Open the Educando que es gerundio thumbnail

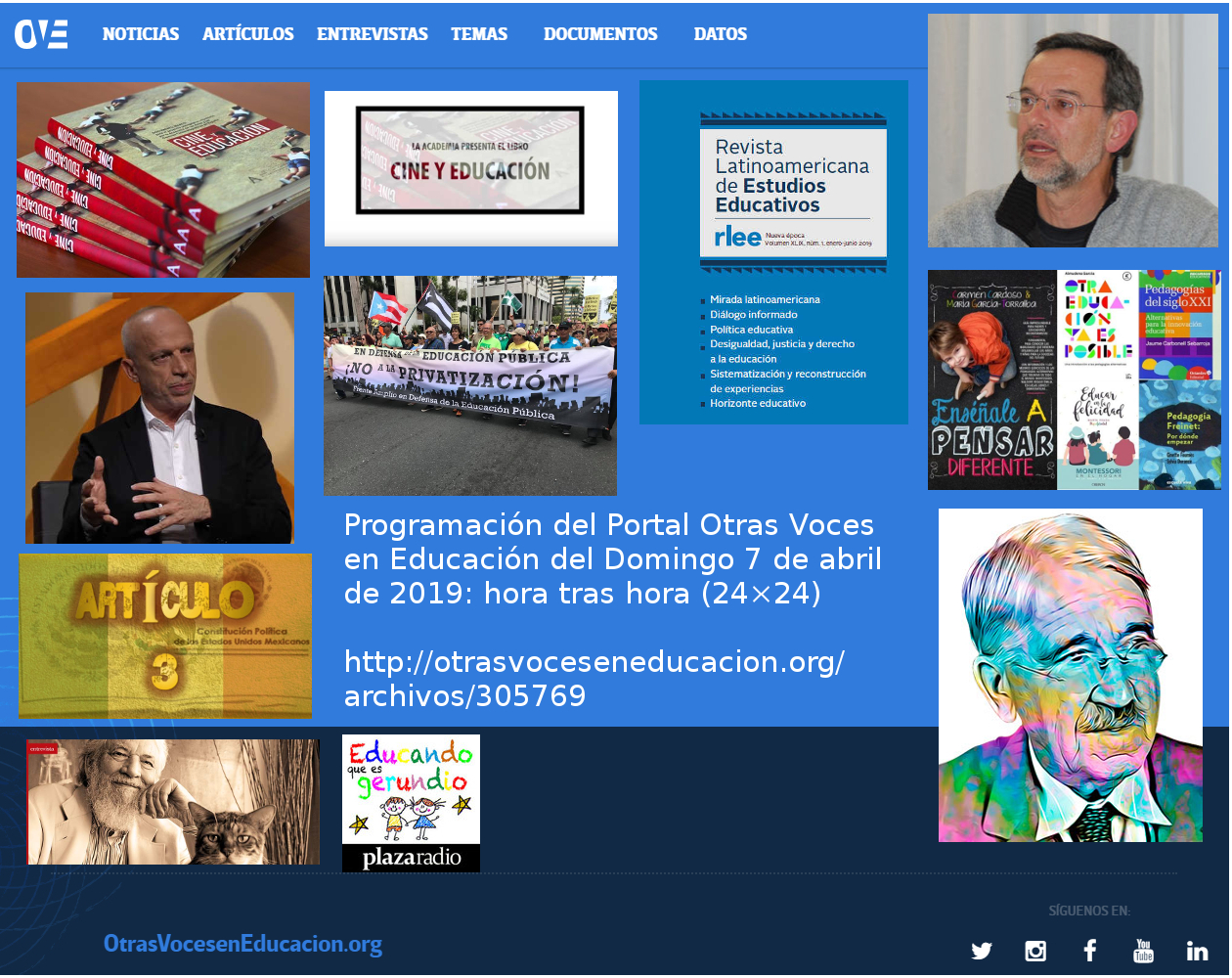pos(411,803)
